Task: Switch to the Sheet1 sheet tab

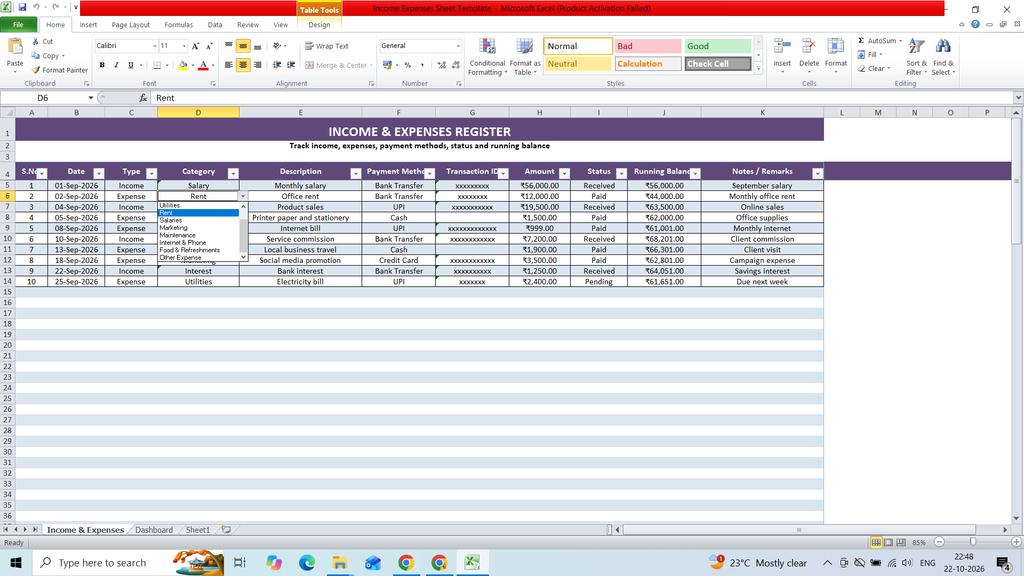Action: click(197, 530)
